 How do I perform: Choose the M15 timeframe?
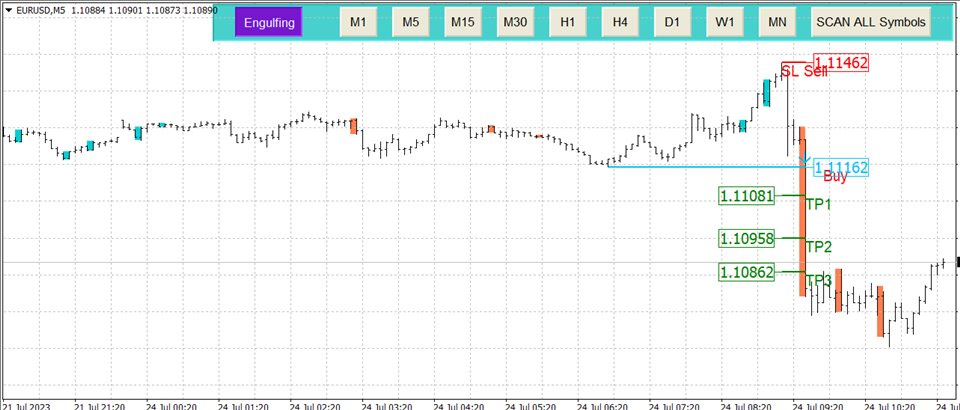(x=462, y=22)
